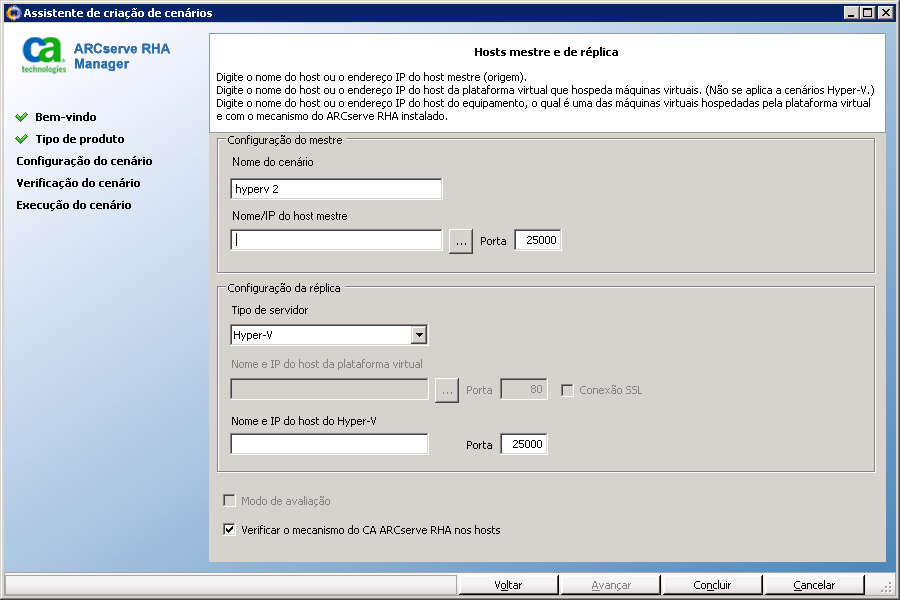This screenshot has width=900, height=601.
Task: Minimize the wizard window
Action: [852, 13]
